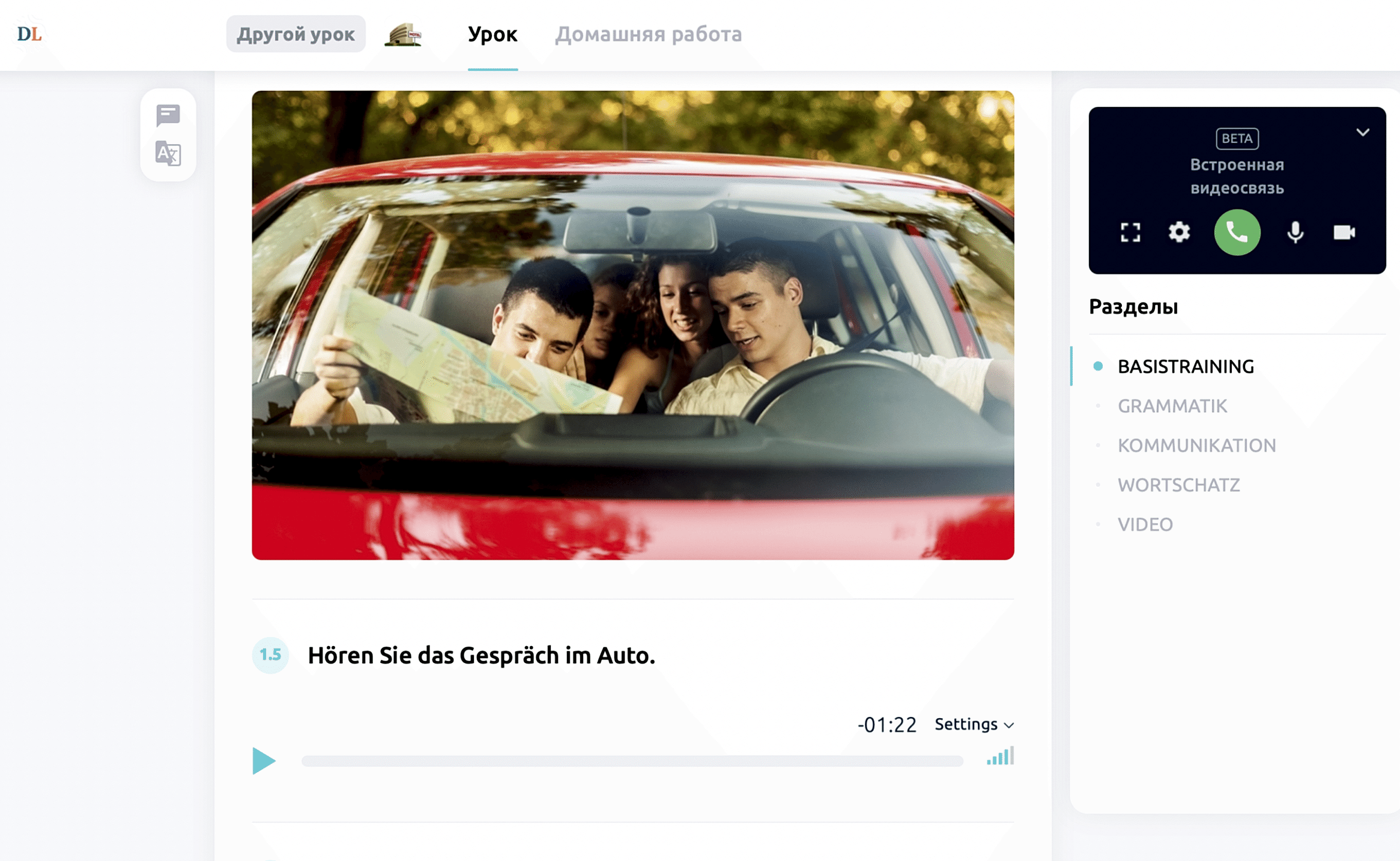Go to VIDEO section
The width and height of the screenshot is (1400, 861).
(1145, 524)
